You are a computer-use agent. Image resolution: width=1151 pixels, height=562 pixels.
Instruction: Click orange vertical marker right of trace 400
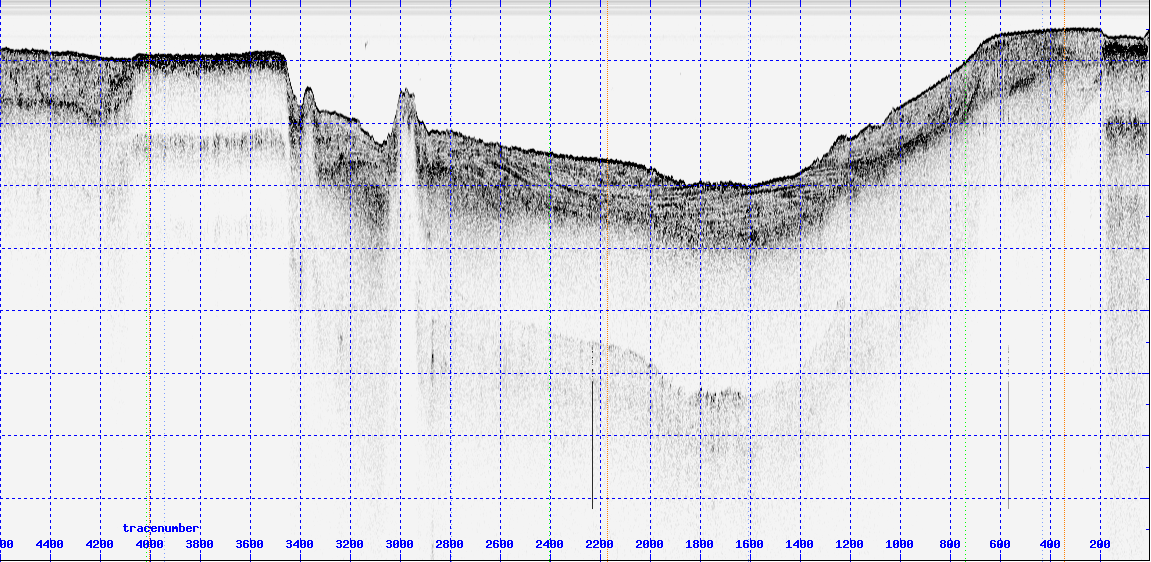pyautogui.click(x=1064, y=281)
